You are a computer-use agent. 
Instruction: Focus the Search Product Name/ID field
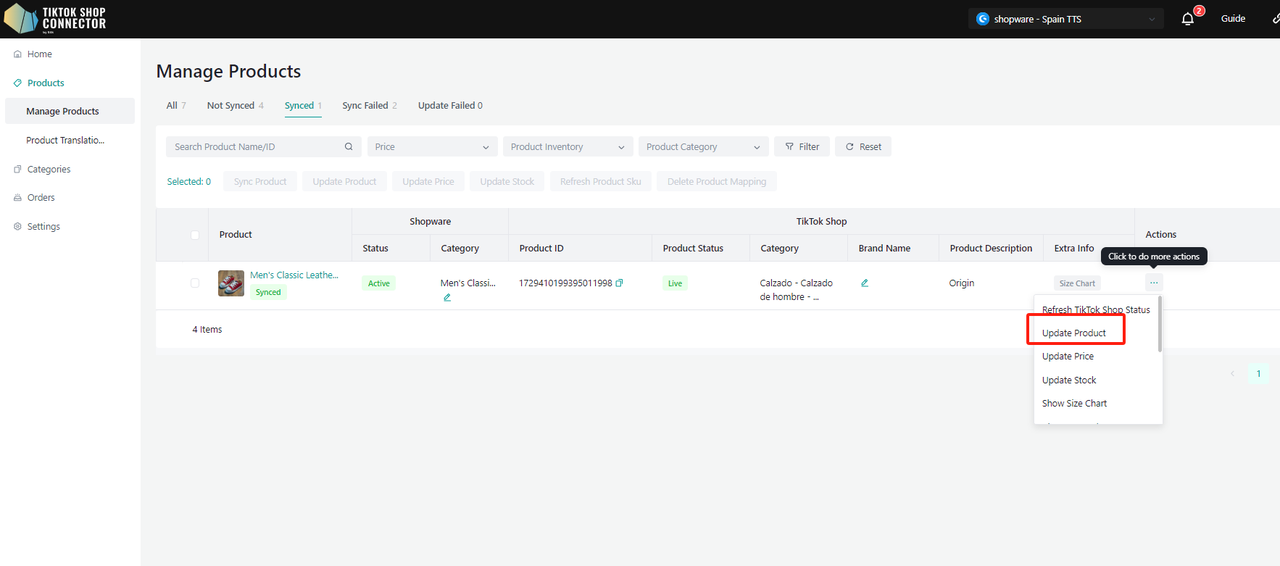click(255, 147)
